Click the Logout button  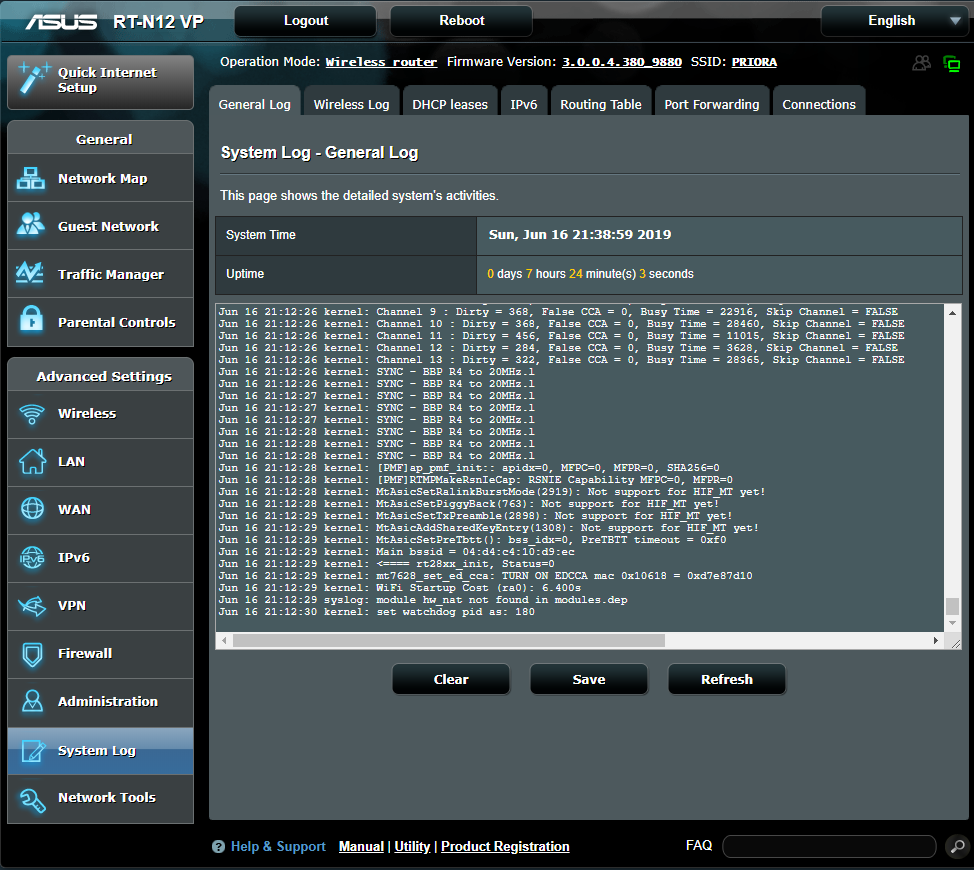(306, 20)
